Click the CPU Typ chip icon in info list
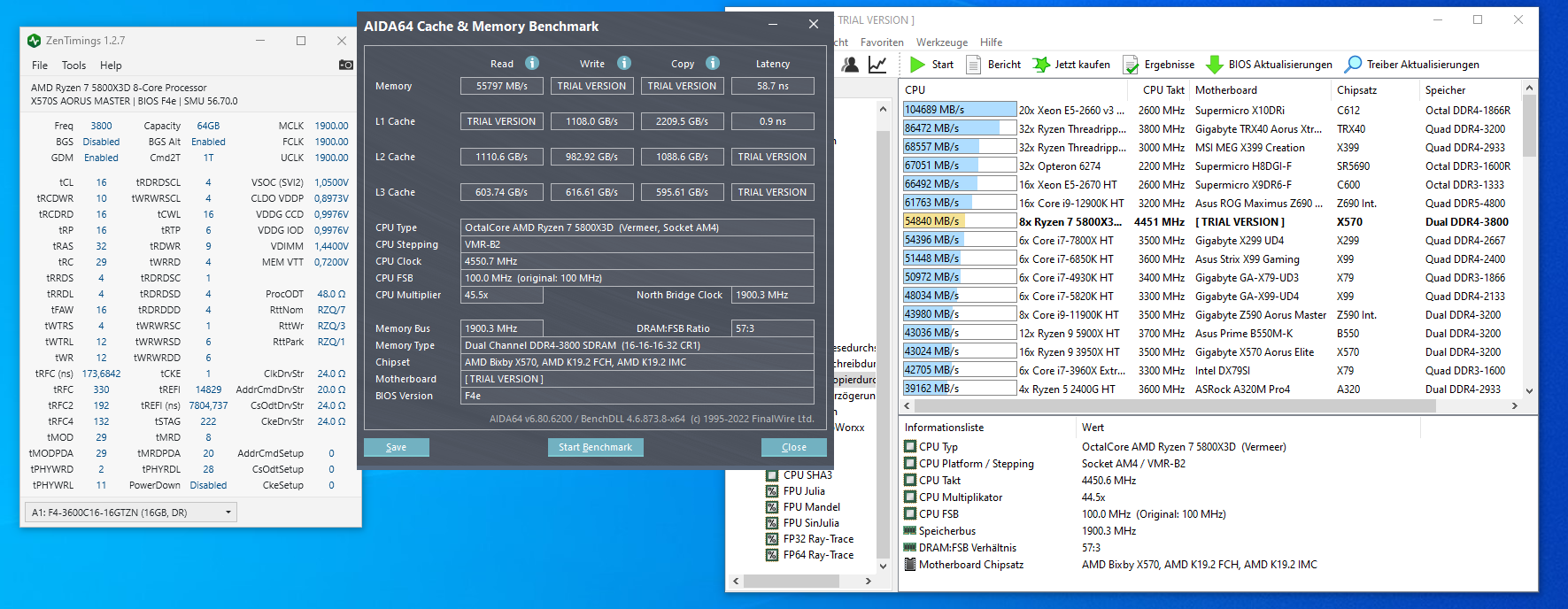 [909, 447]
